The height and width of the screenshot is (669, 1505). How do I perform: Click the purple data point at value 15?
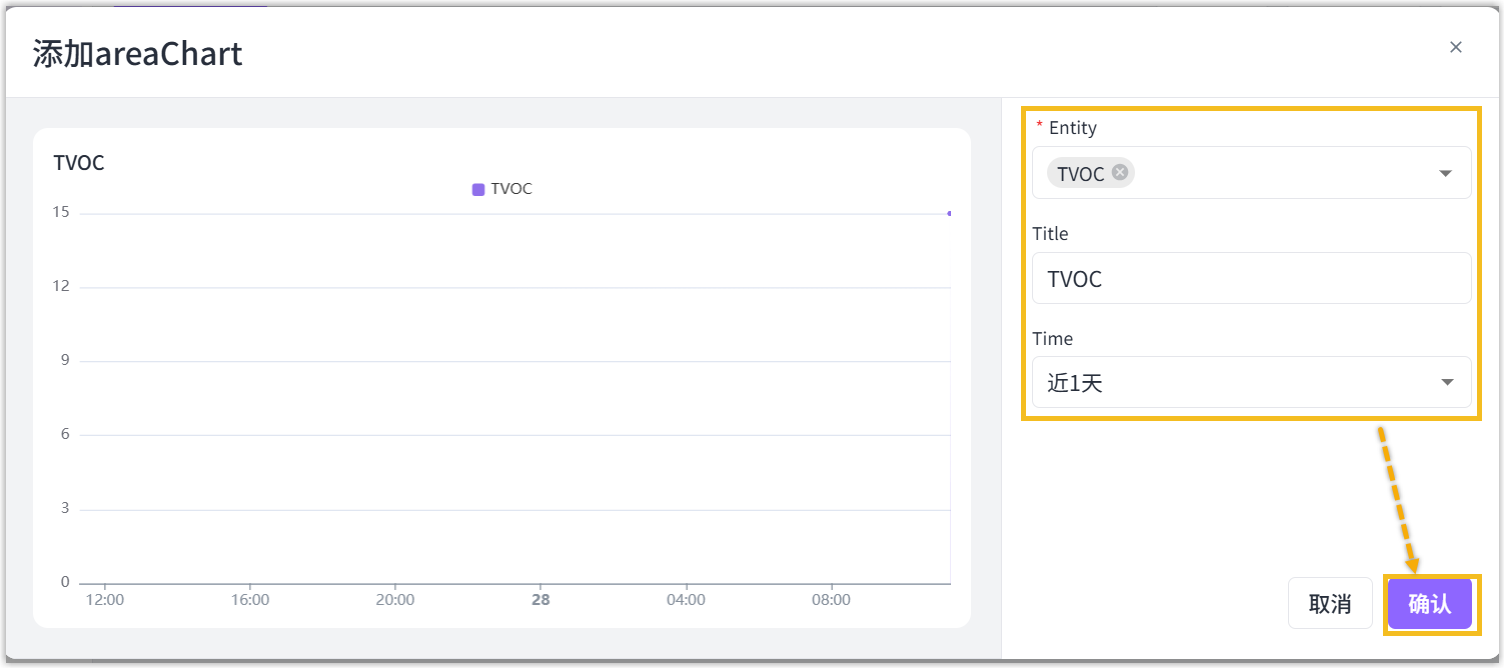click(x=948, y=213)
